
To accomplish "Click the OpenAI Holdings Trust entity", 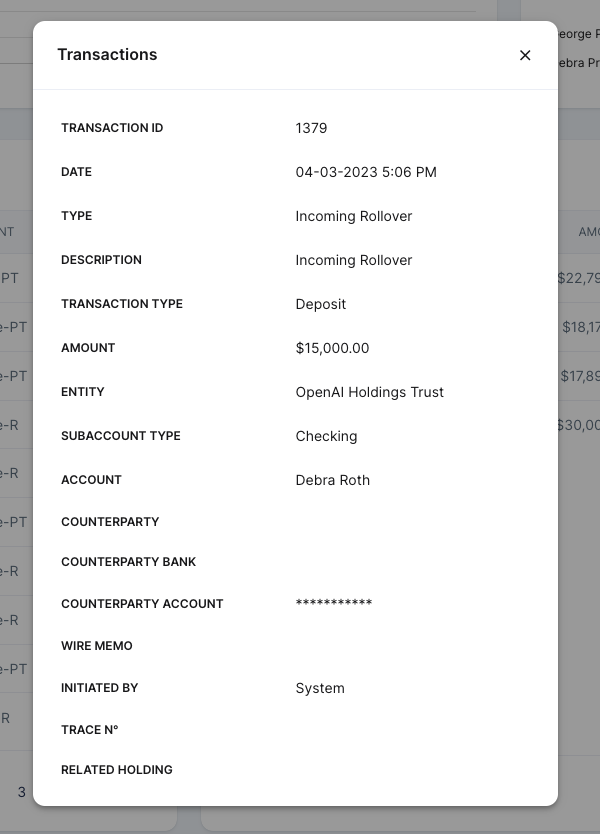I will pos(370,392).
